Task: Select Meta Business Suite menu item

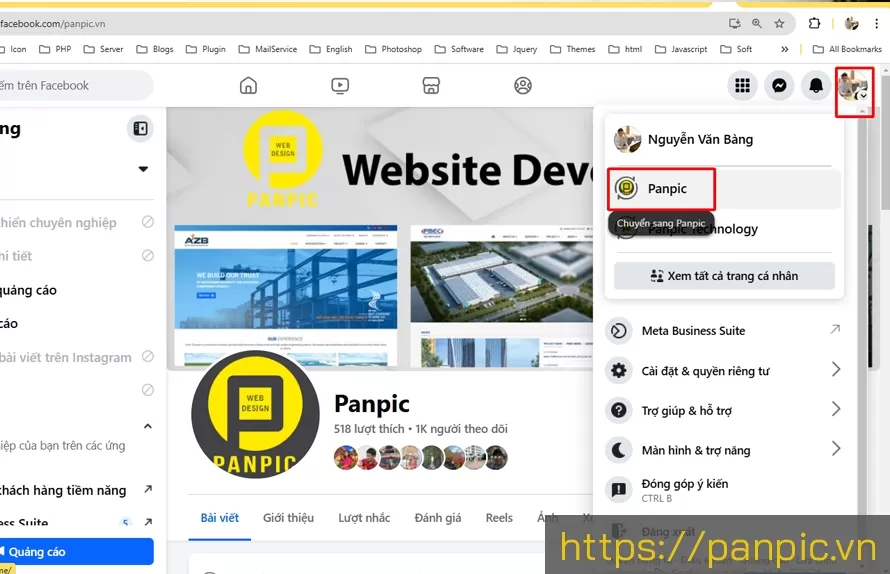Action: point(724,331)
